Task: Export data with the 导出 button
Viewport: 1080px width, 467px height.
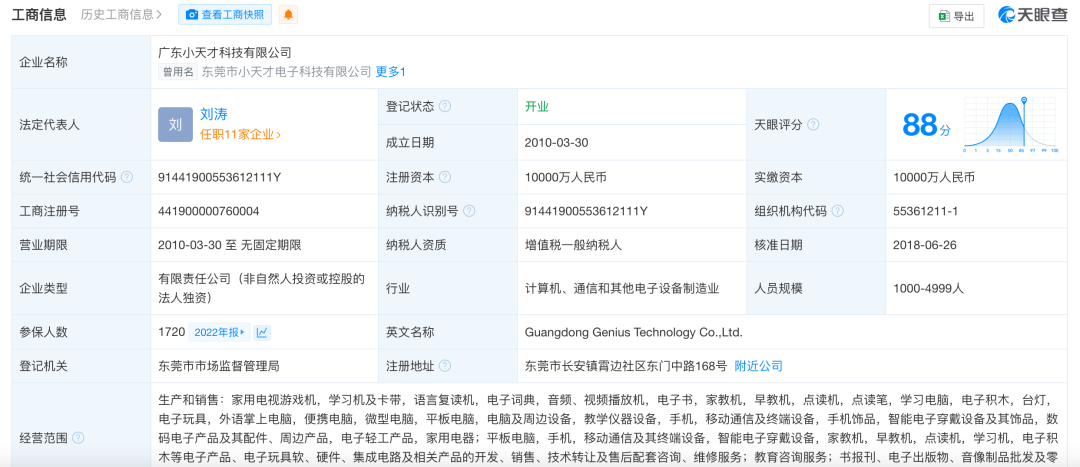Action: pyautogui.click(x=956, y=16)
